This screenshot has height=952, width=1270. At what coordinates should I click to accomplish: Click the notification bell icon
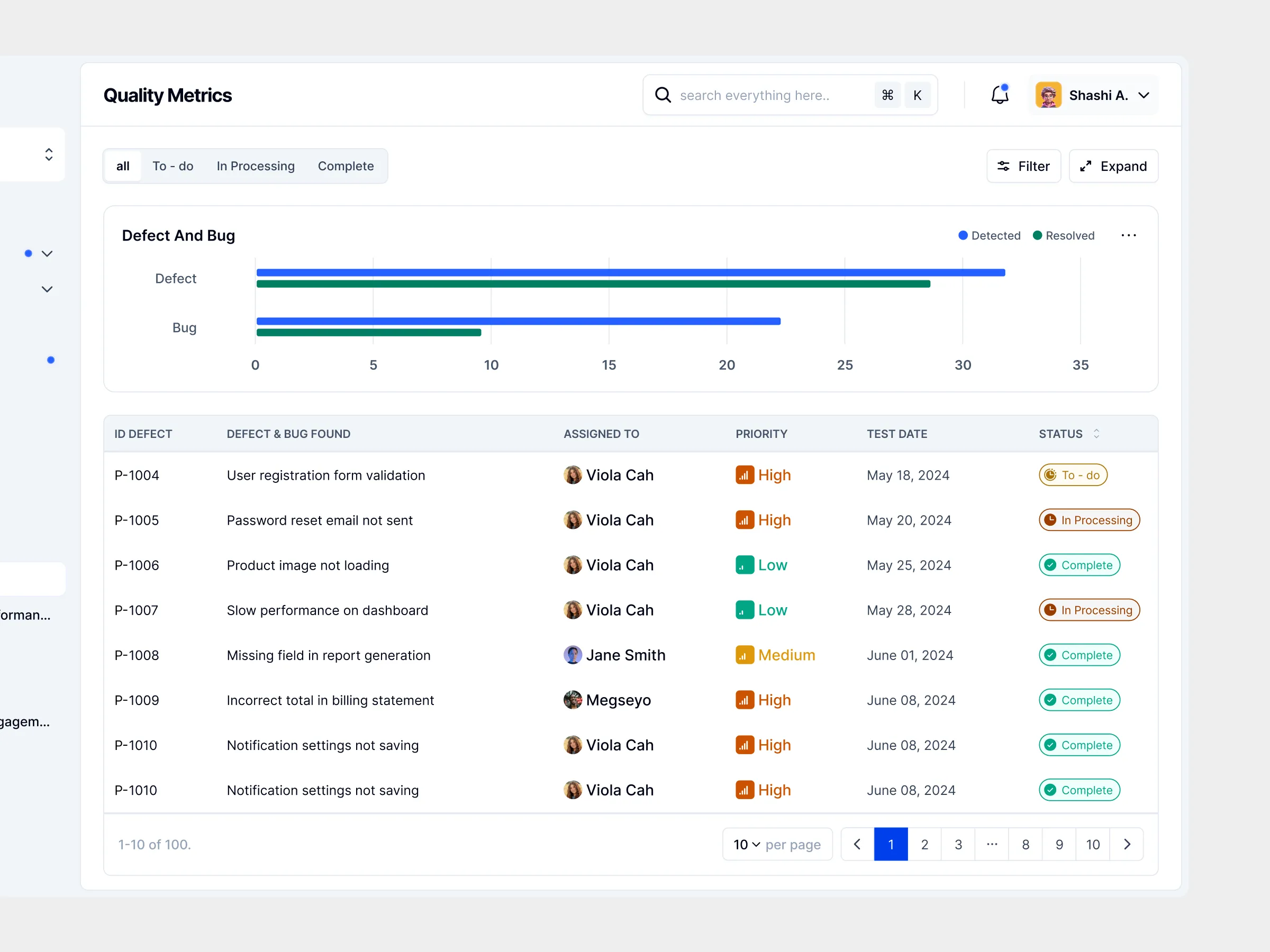click(1000, 95)
